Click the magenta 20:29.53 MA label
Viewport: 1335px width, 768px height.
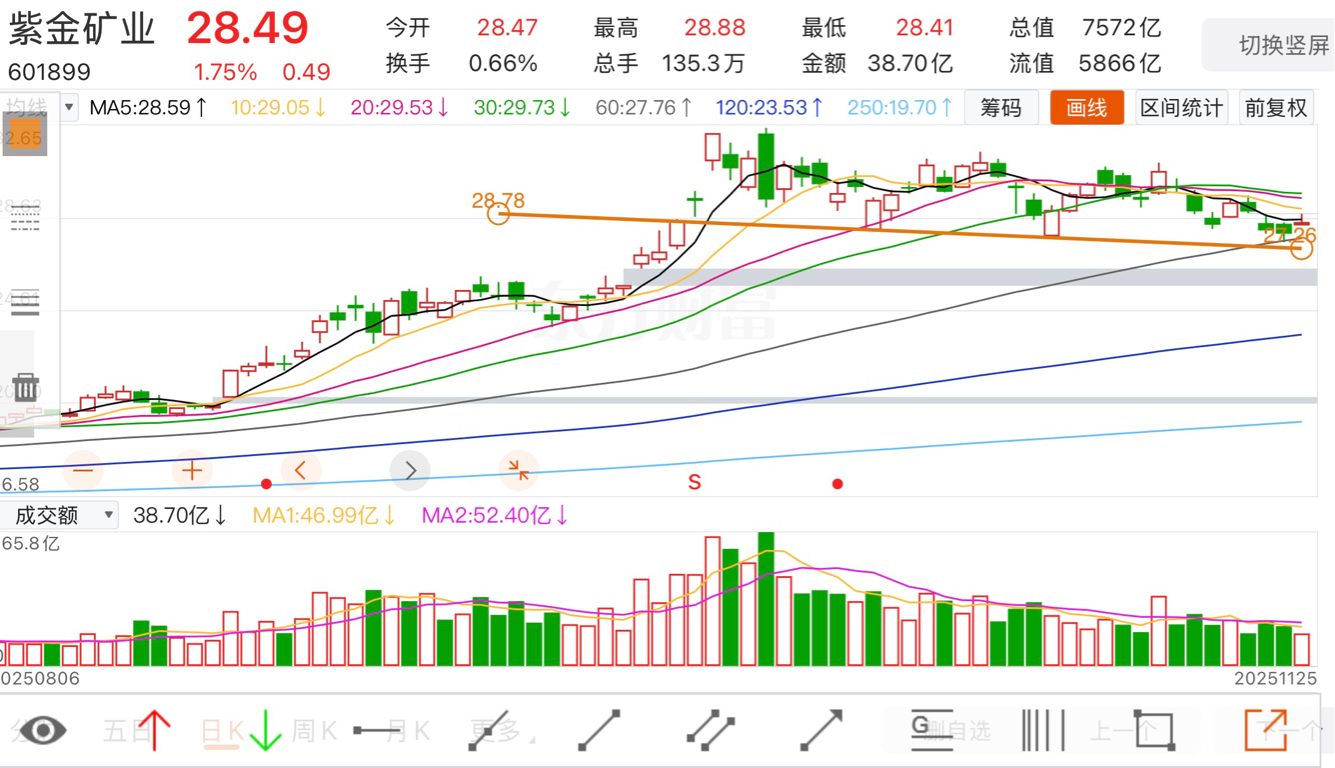tap(400, 107)
